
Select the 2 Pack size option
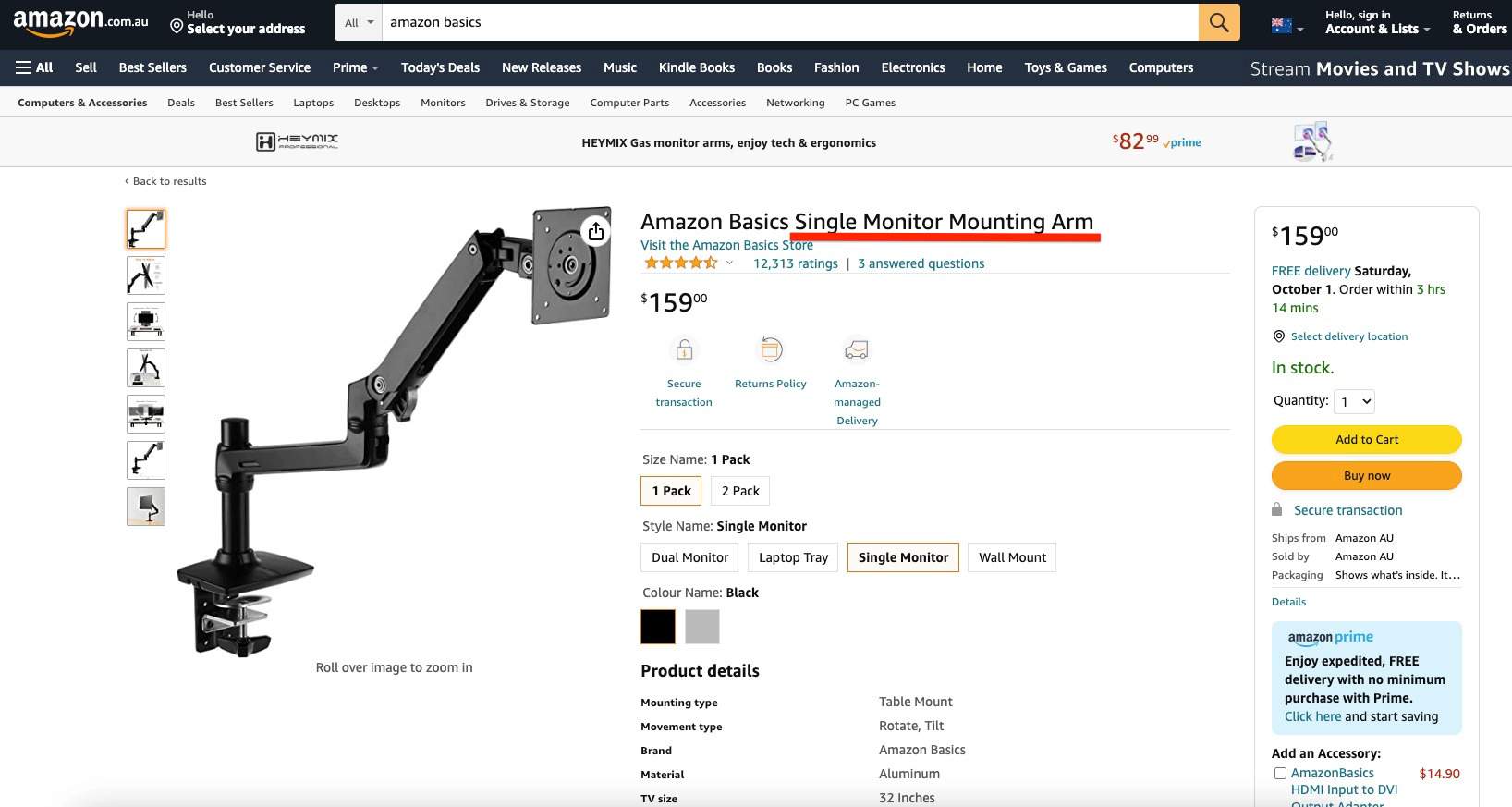point(740,491)
